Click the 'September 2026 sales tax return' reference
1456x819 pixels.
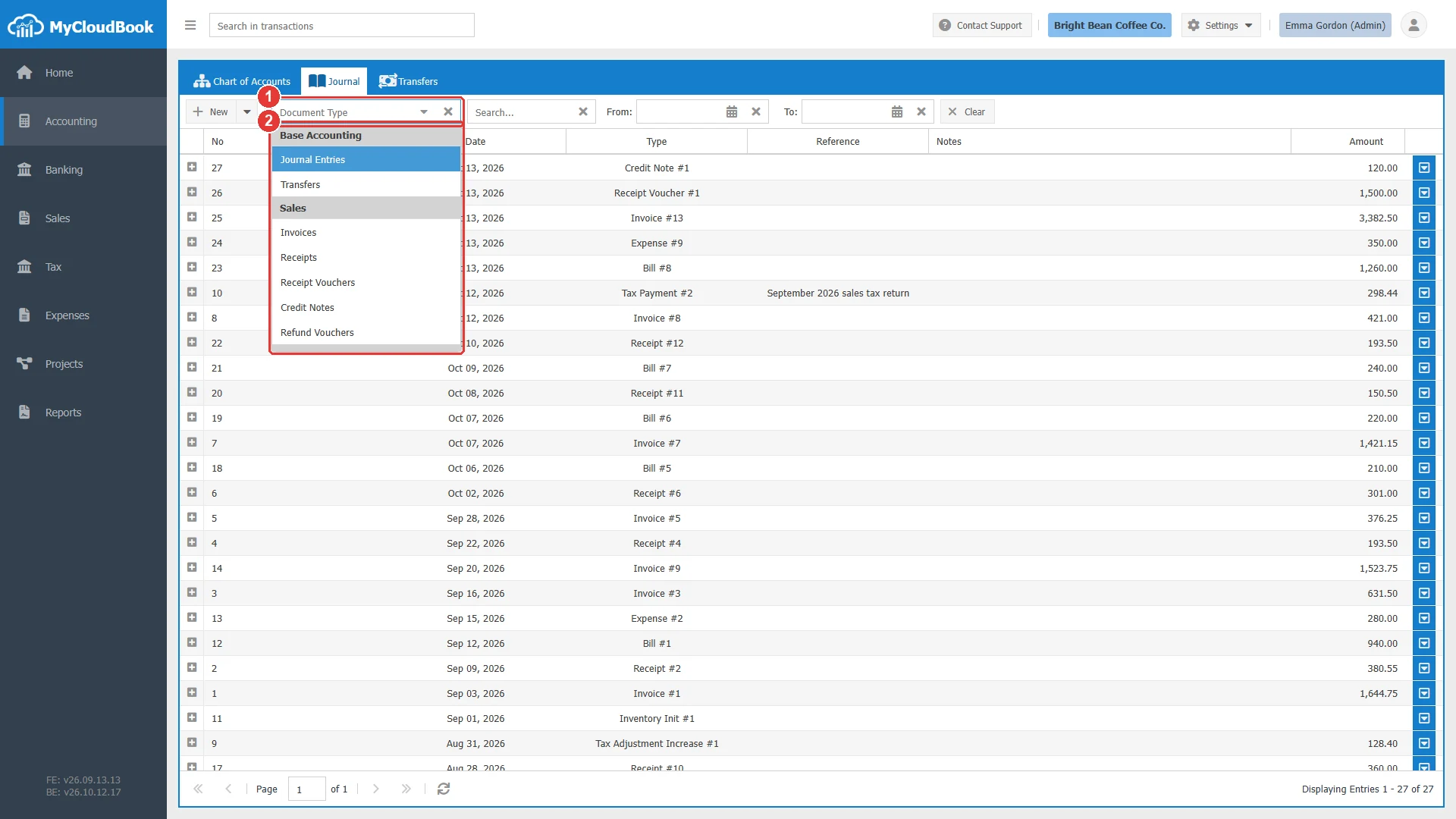click(838, 293)
